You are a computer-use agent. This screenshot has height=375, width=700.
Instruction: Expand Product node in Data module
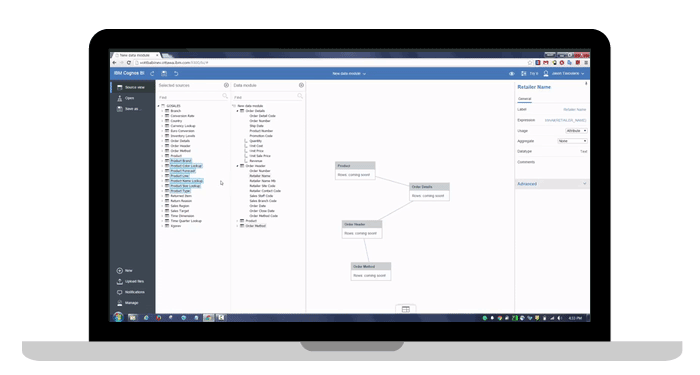[238, 221]
